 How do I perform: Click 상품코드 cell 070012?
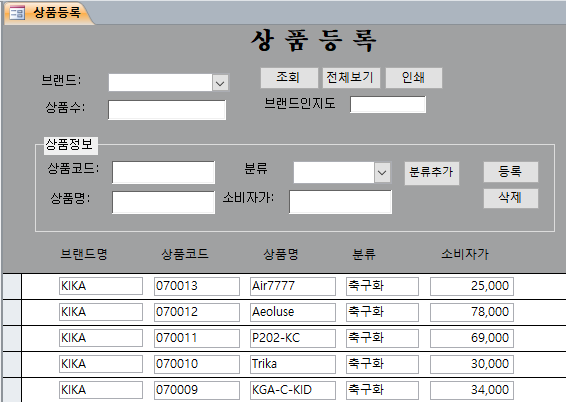(197, 312)
